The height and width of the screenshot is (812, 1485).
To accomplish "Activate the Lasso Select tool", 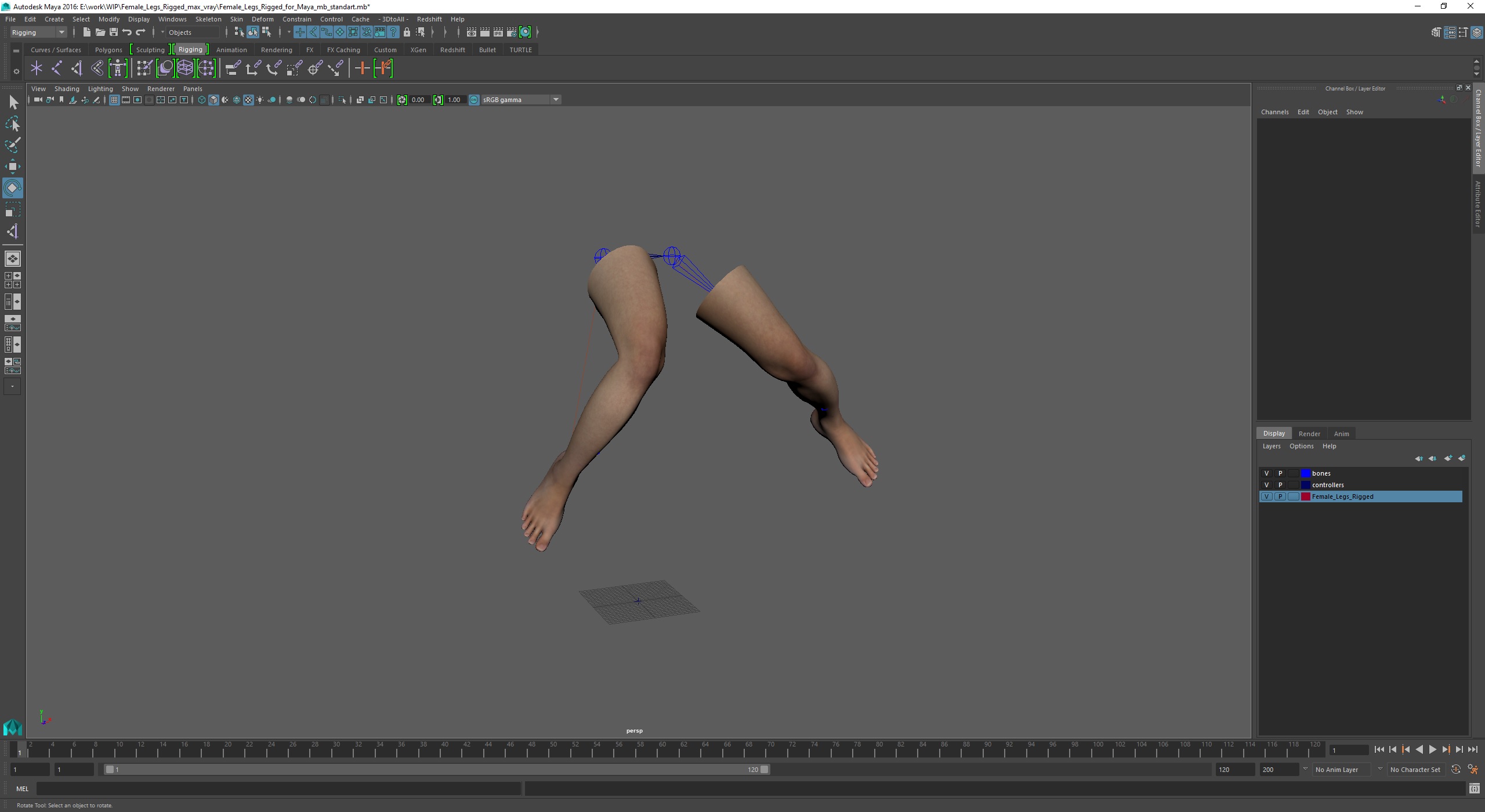I will (13, 124).
